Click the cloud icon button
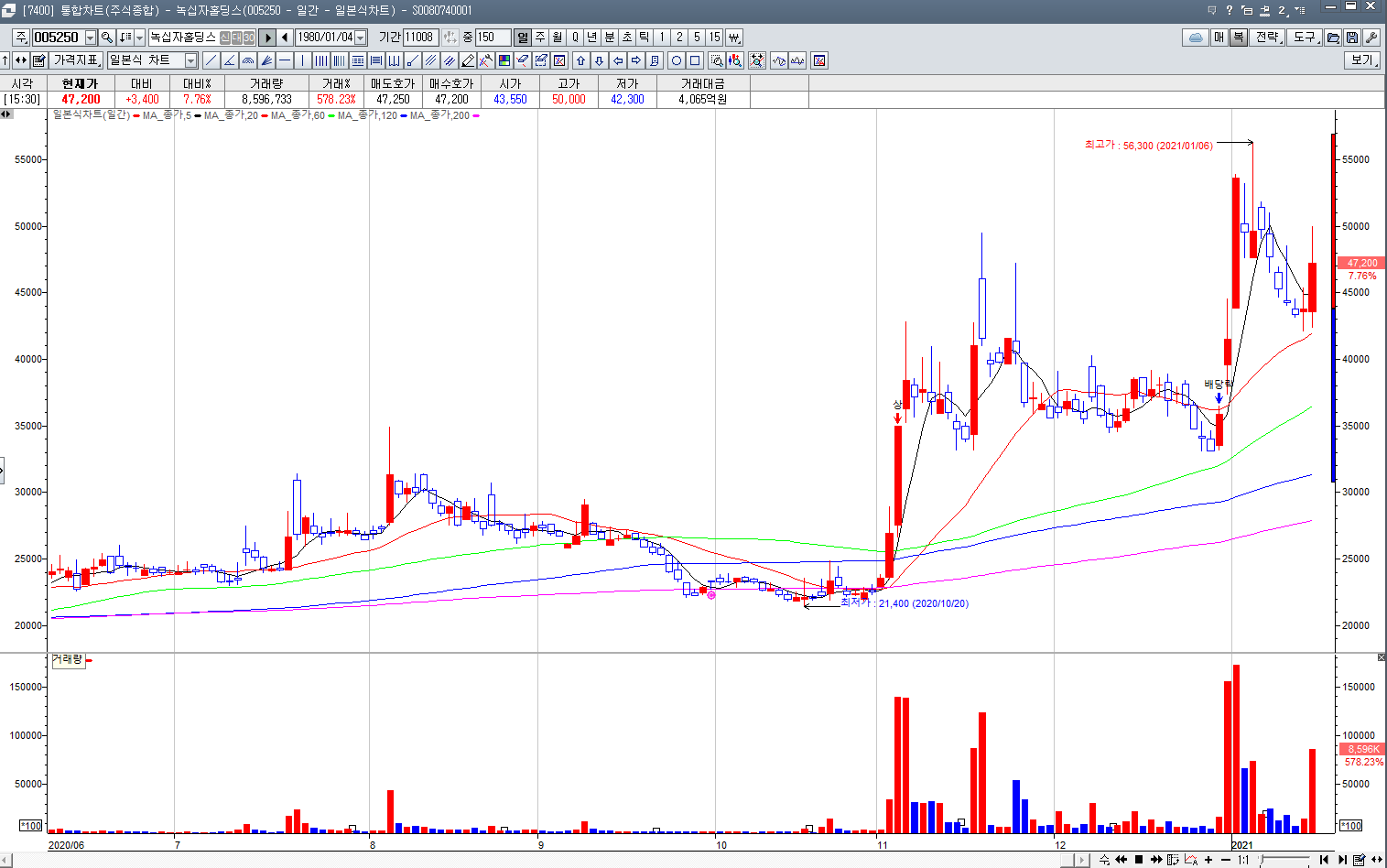This screenshot has width=1387, height=868. pos(1197,38)
